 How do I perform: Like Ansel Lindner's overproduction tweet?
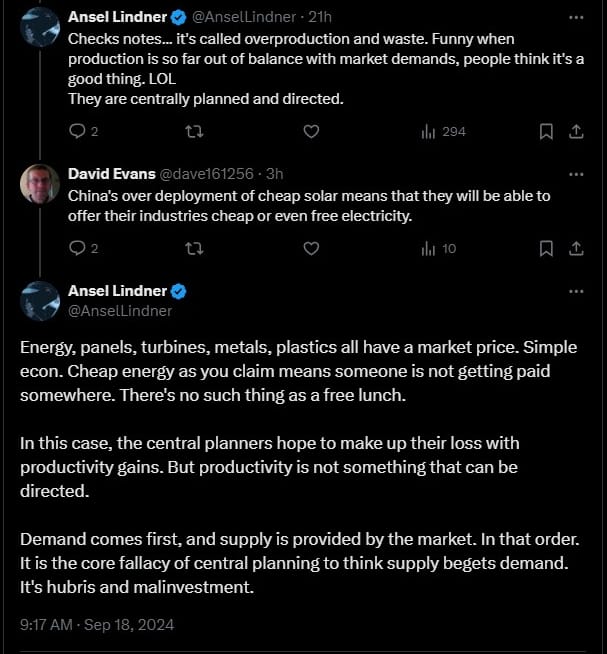[x=311, y=131]
